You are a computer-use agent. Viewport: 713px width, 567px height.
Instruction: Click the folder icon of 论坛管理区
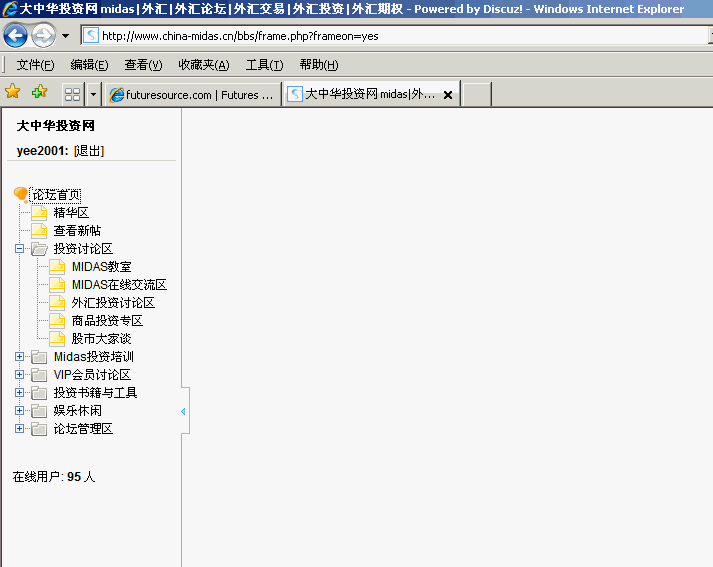click(39, 429)
